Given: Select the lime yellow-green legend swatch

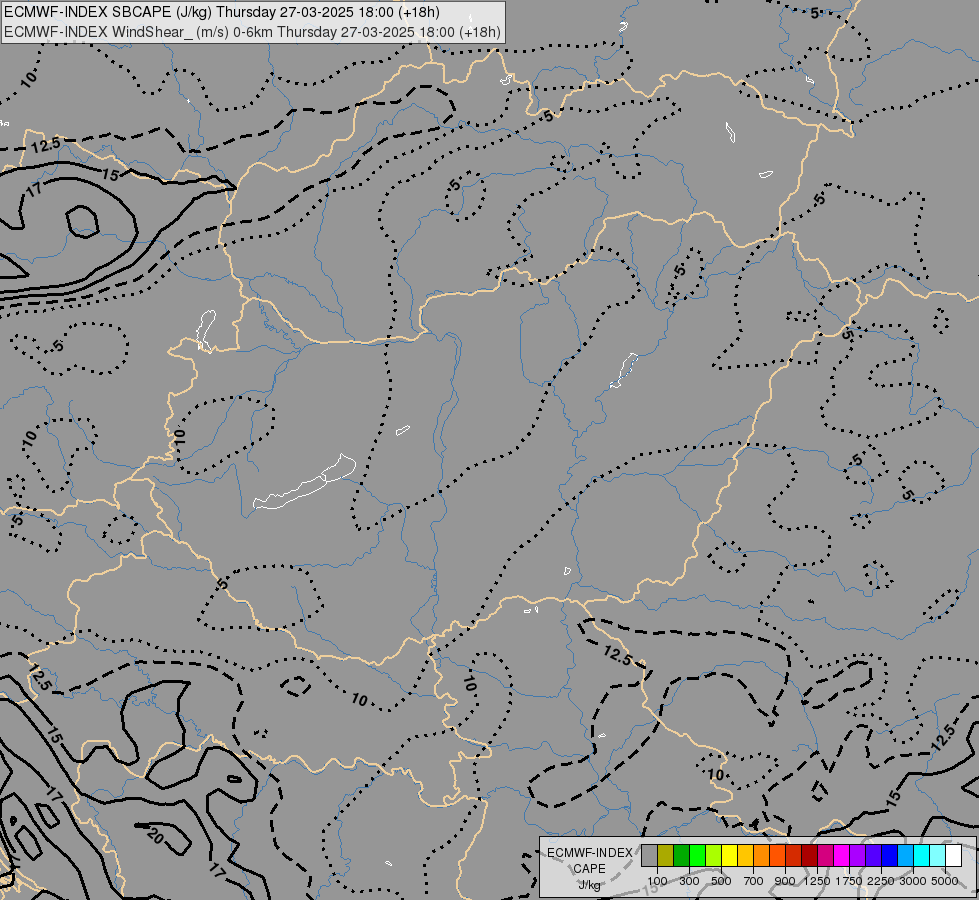Looking at the screenshot, I should click(x=714, y=856).
